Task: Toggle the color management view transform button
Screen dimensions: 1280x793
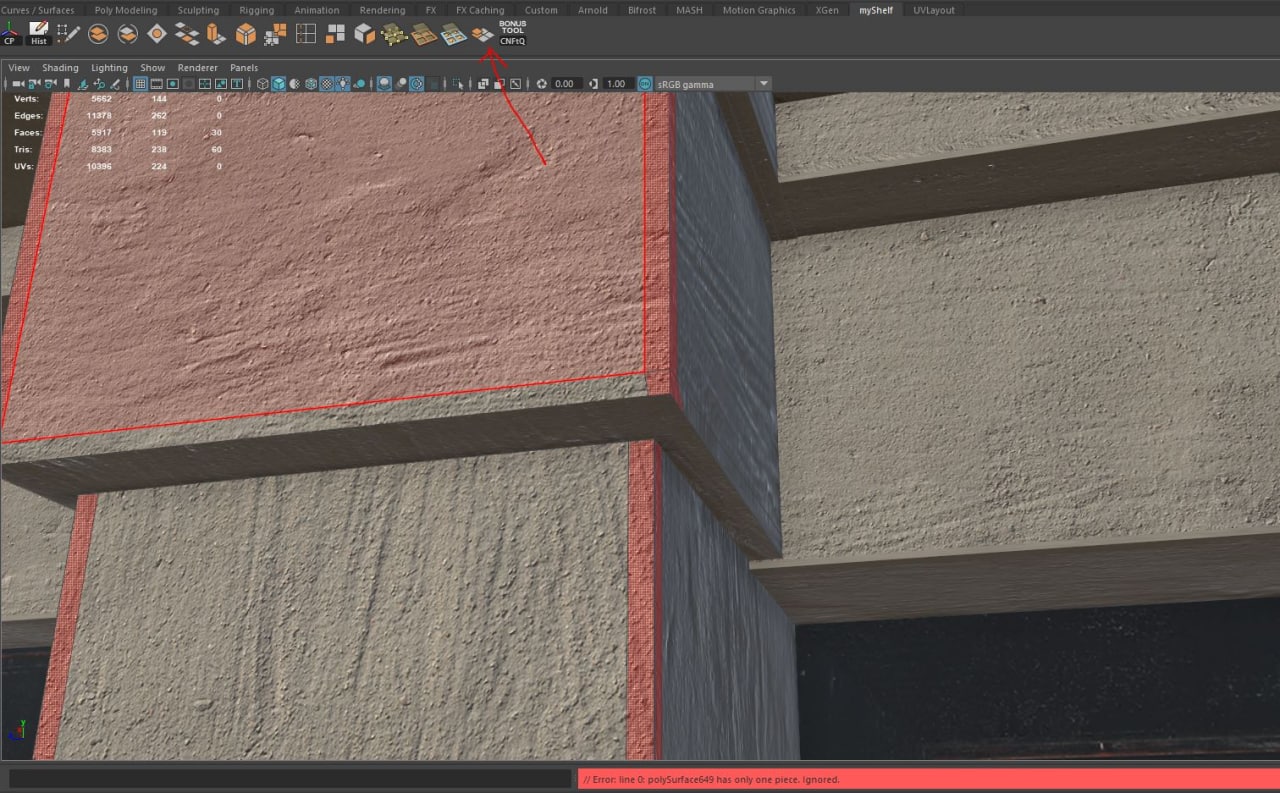Action: [645, 84]
